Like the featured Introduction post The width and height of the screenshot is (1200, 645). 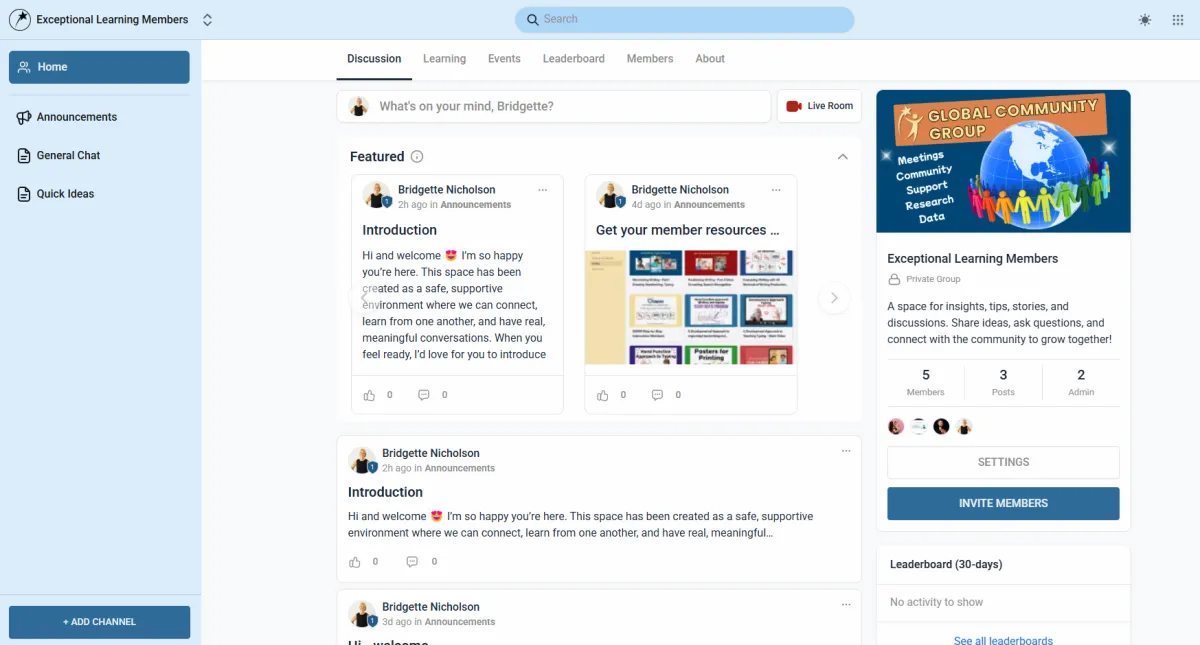[369, 395]
